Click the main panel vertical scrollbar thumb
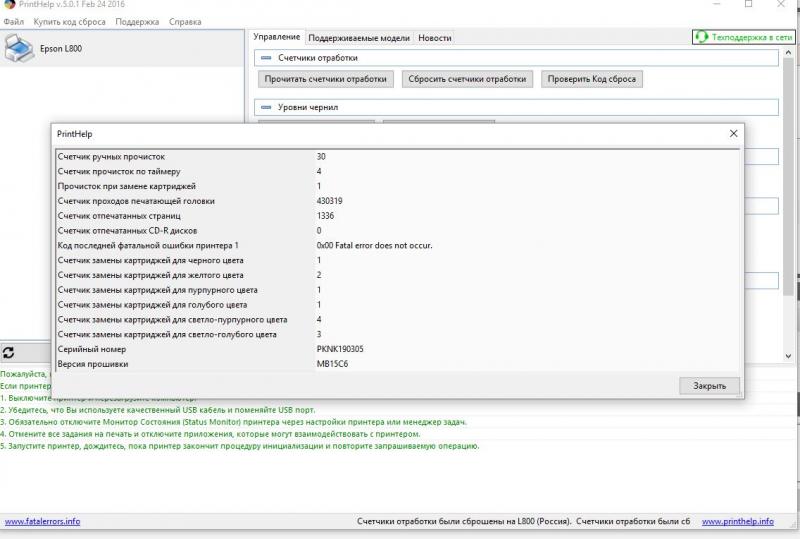Image resolution: width=800 pixels, height=539 pixels. pos(788,176)
